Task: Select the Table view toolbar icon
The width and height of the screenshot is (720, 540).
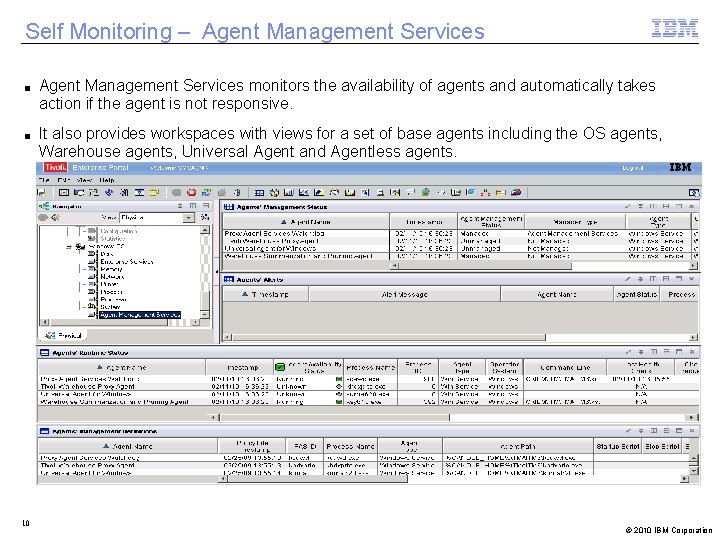Action: [259, 192]
